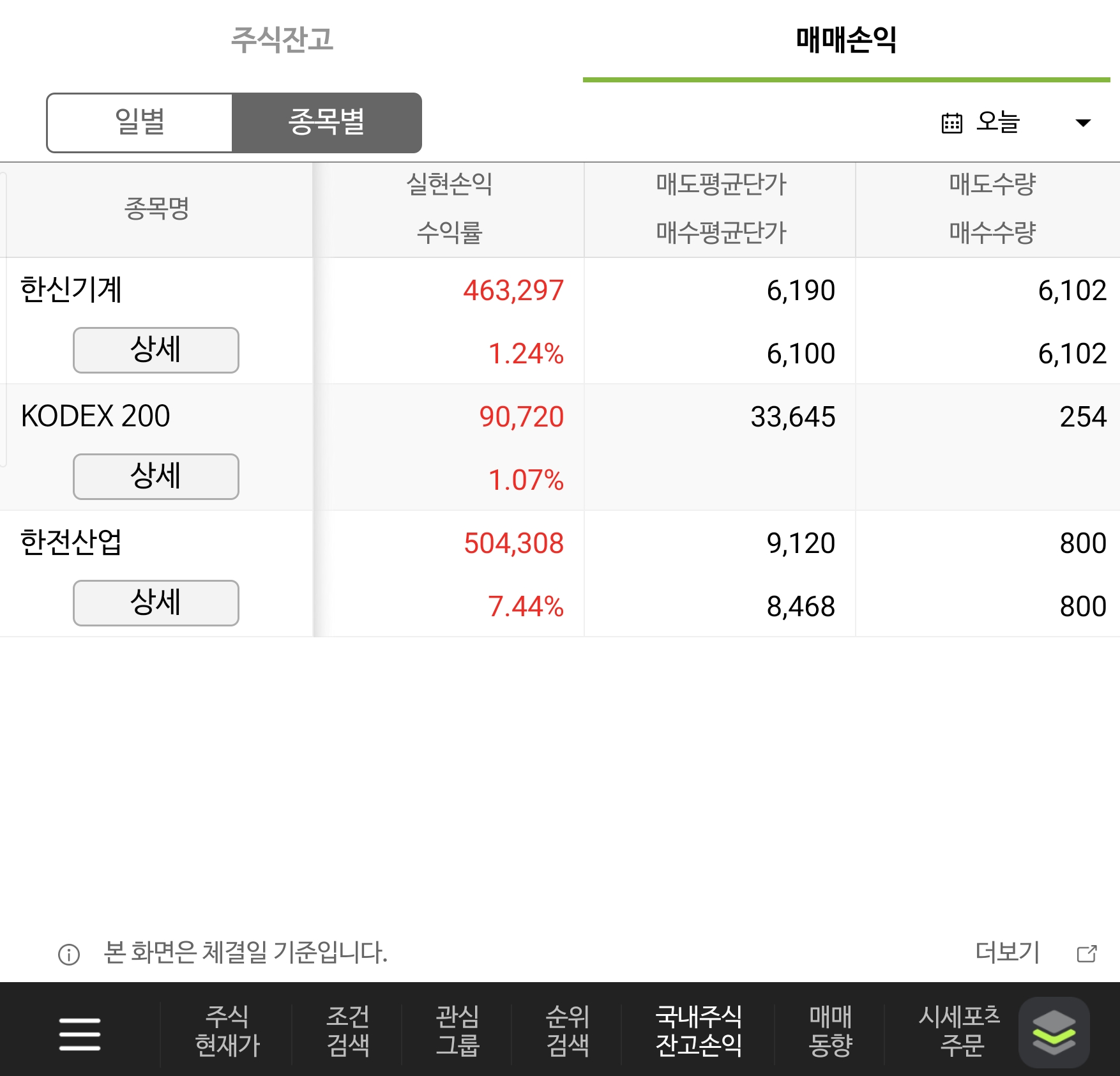Go to 조건 검색 menu
The image size is (1120, 1076).
[348, 1031]
